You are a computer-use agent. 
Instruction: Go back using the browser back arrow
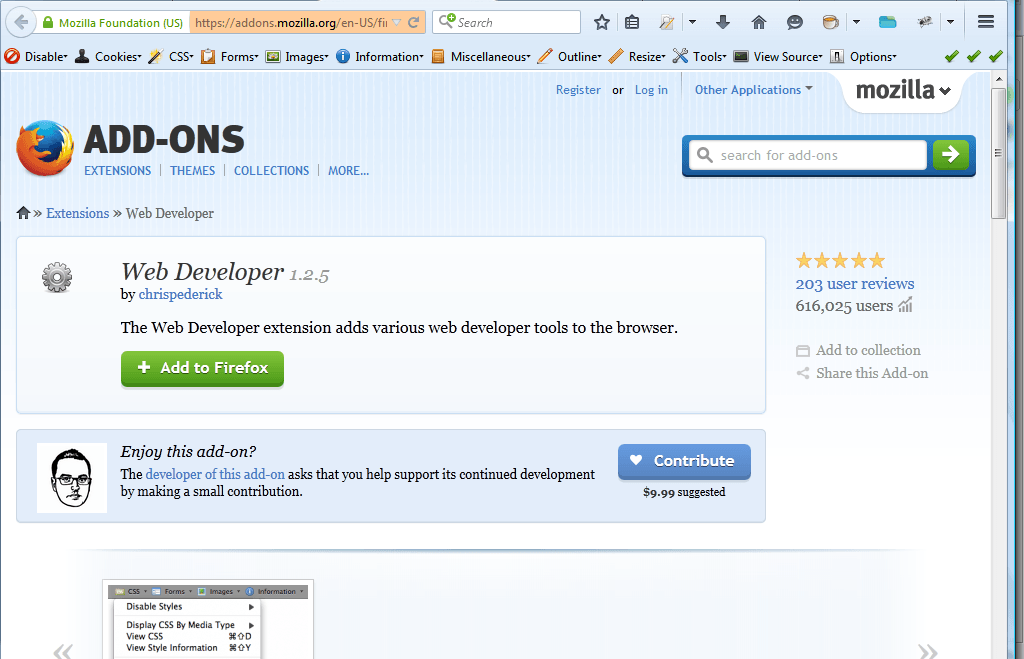[21, 22]
